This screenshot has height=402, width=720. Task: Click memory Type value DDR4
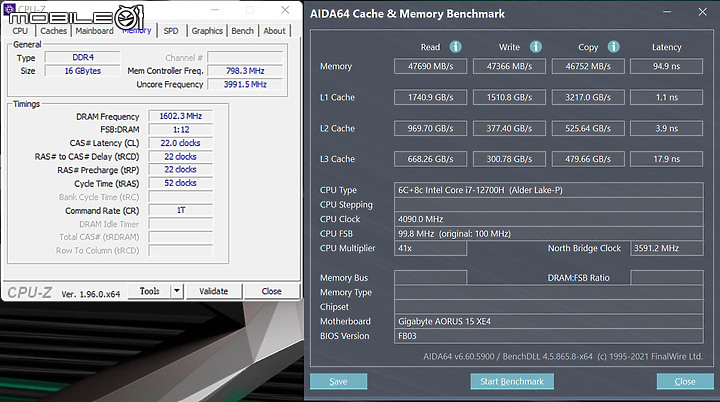(83, 57)
